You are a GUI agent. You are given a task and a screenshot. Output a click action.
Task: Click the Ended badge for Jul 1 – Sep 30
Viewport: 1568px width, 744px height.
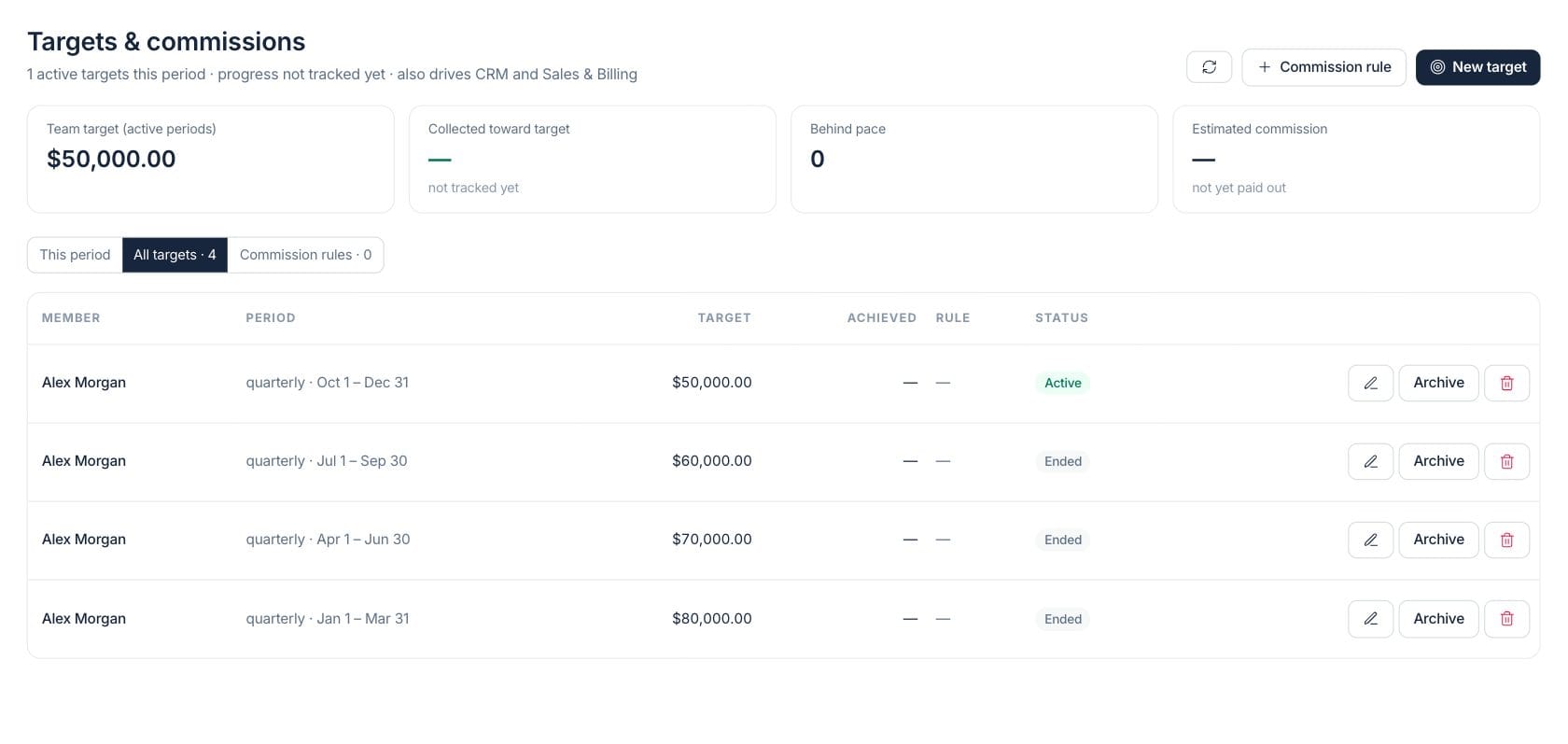(1063, 461)
